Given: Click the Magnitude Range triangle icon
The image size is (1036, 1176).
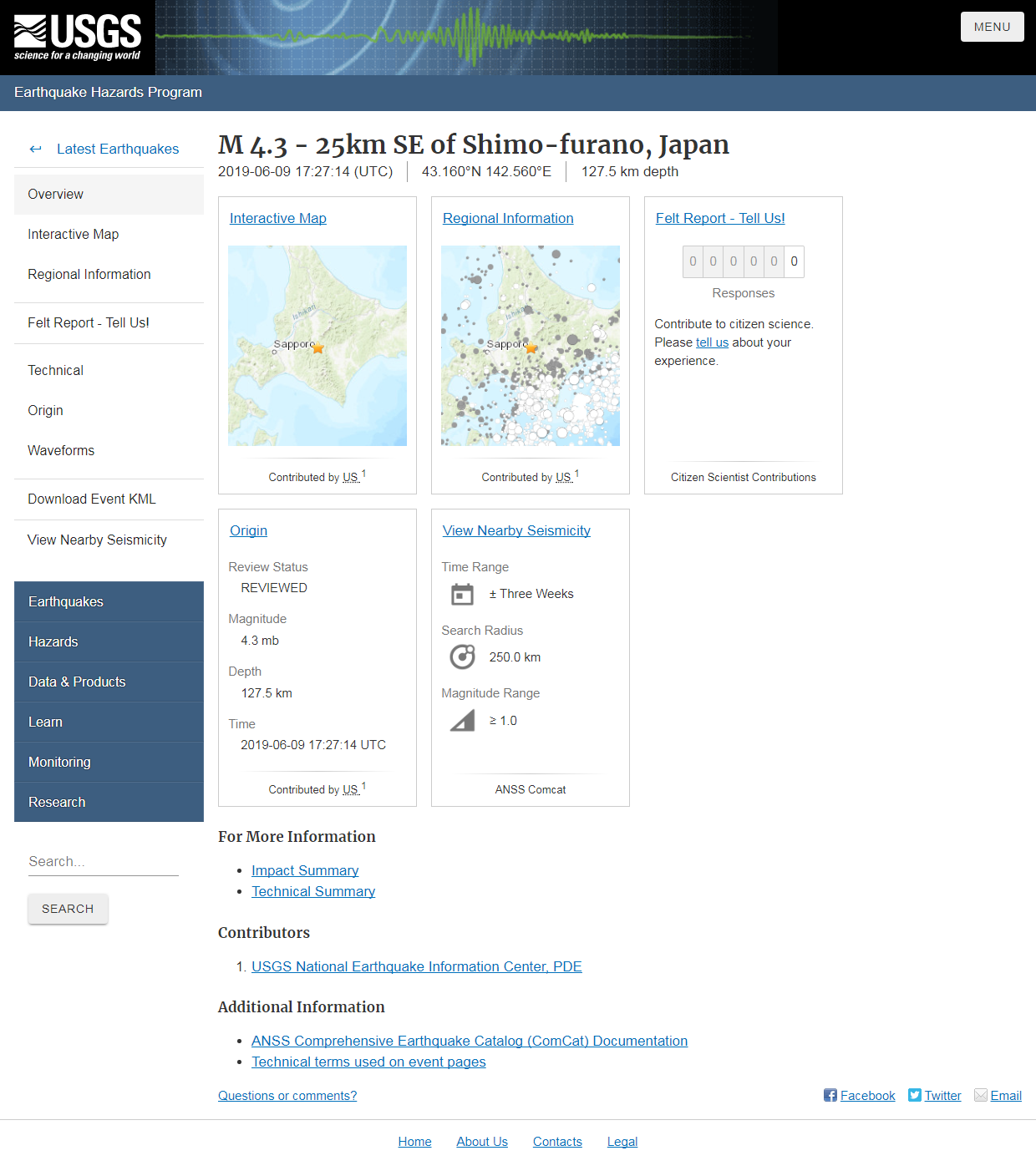Looking at the screenshot, I should click(x=462, y=720).
